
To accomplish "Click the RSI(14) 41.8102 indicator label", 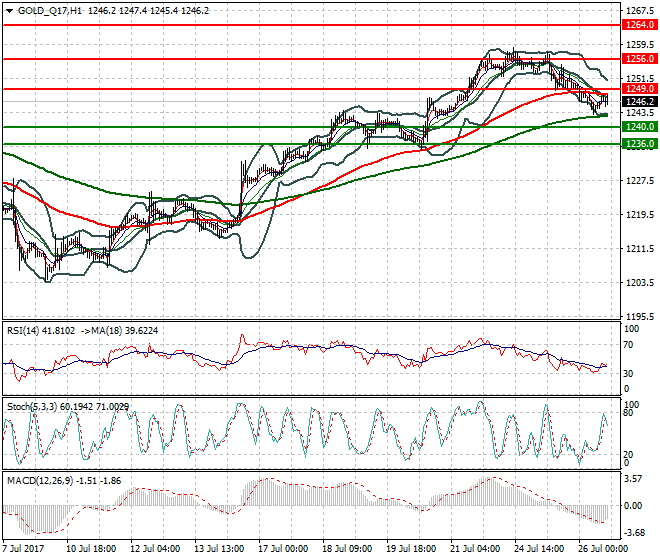I will (x=41, y=331).
